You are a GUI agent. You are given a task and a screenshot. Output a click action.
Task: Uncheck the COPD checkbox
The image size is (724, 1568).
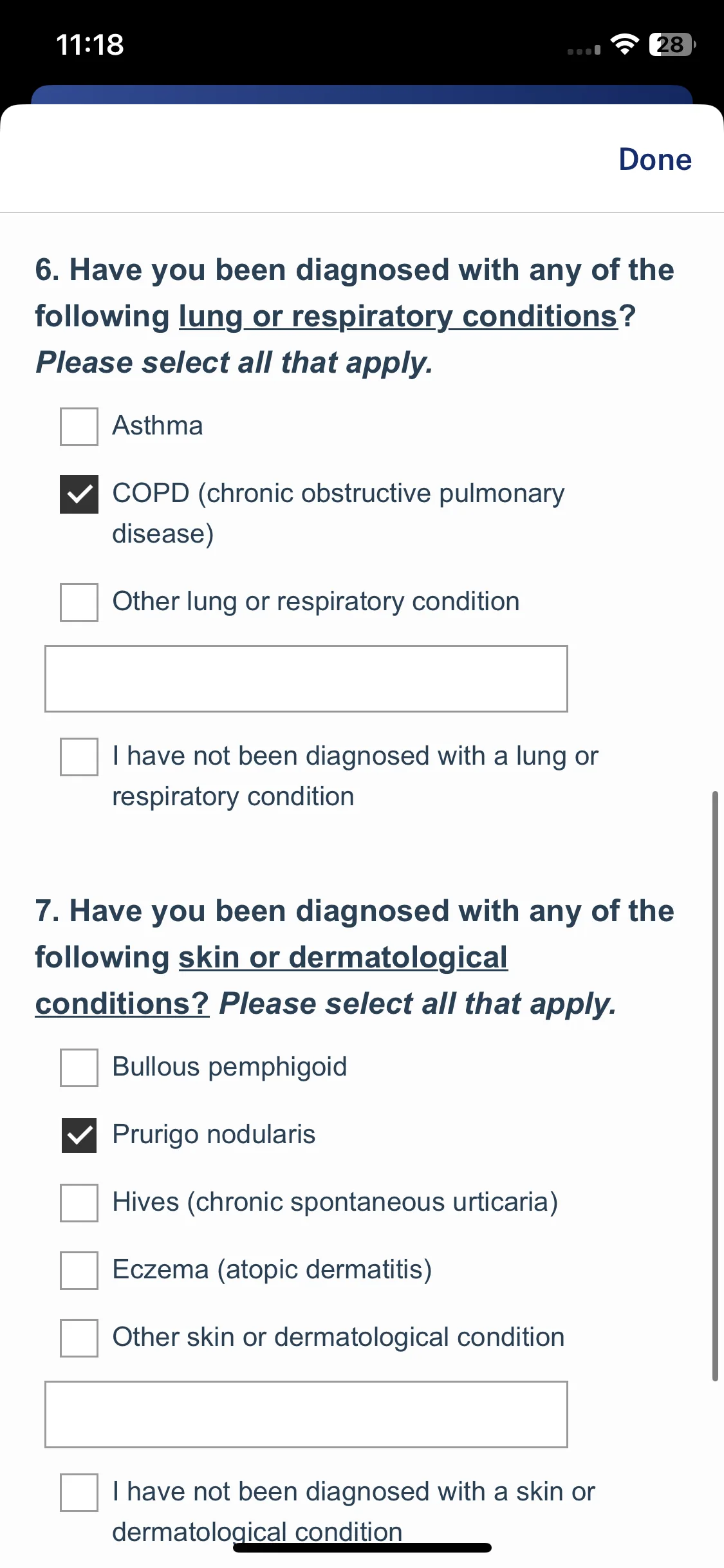coord(79,494)
